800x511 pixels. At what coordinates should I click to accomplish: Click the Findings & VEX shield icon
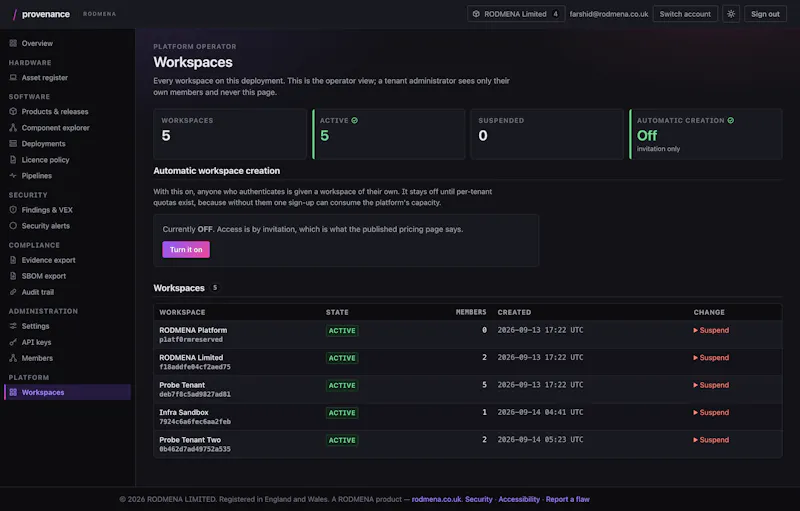click(13, 210)
